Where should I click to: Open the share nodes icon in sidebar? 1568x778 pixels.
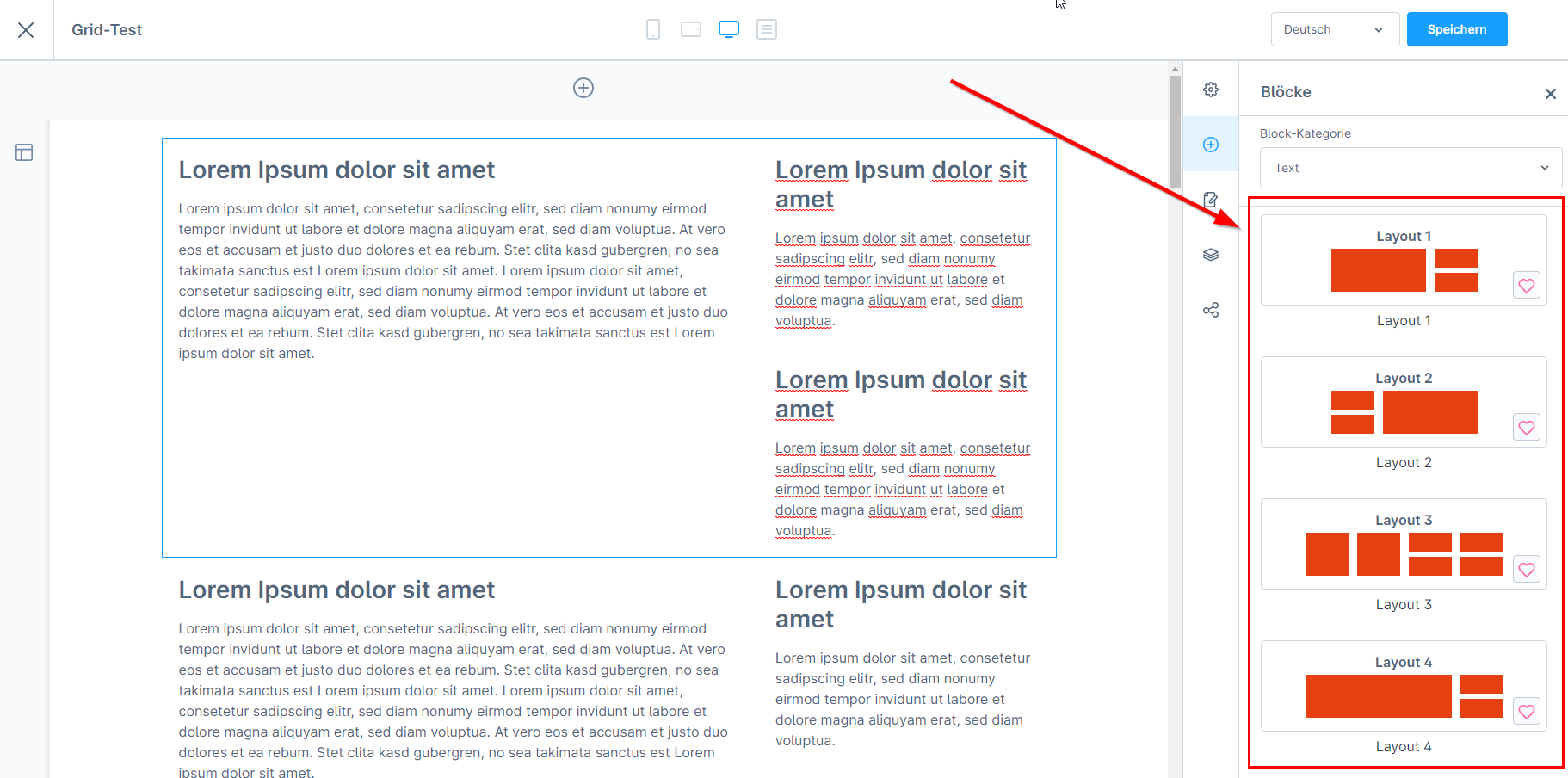click(x=1211, y=310)
